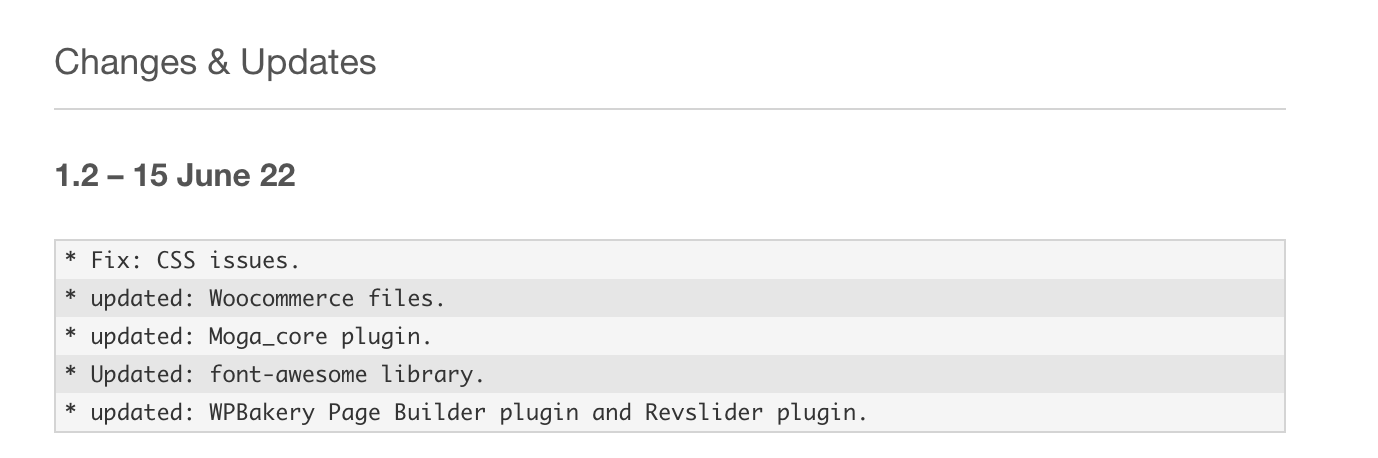Click the Moga_core plugin changelog entry
This screenshot has height=458, width=1378.
(x=670, y=336)
